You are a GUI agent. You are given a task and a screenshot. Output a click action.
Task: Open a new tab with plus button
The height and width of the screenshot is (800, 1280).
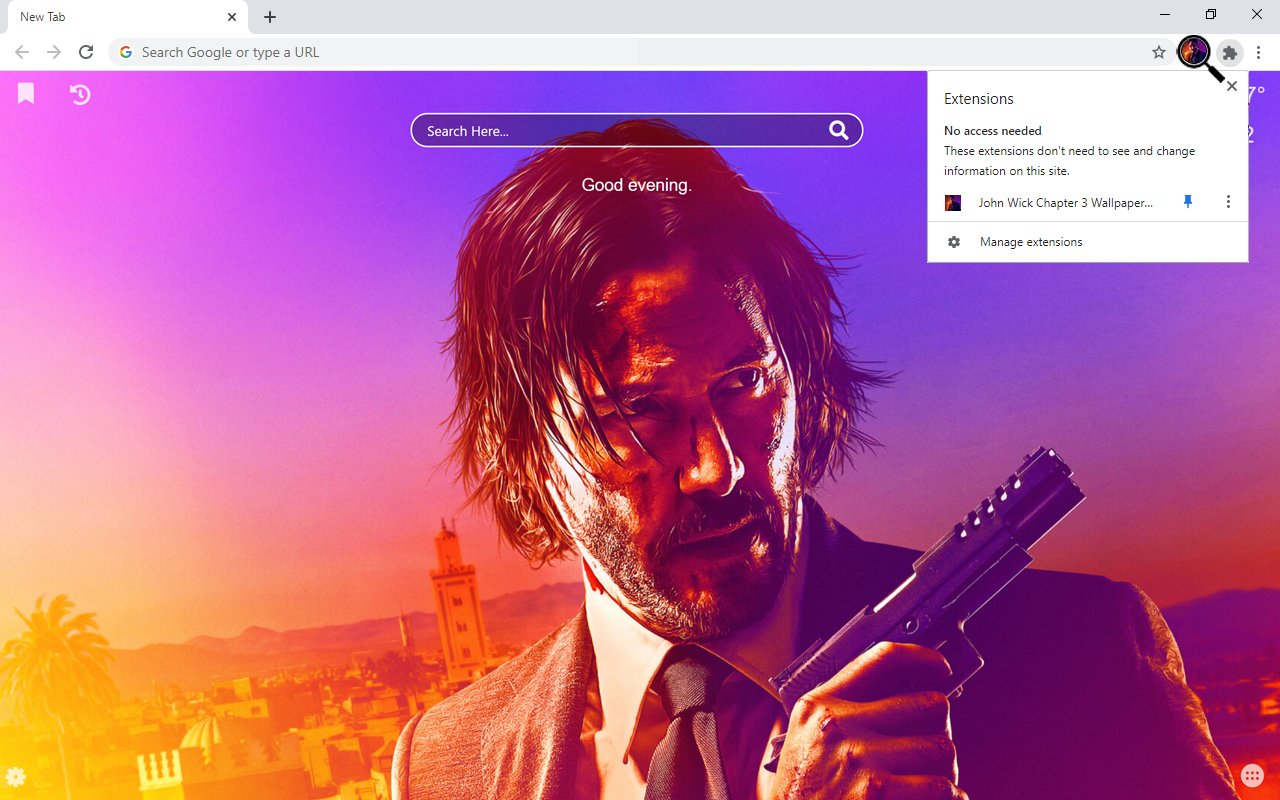pyautogui.click(x=270, y=17)
